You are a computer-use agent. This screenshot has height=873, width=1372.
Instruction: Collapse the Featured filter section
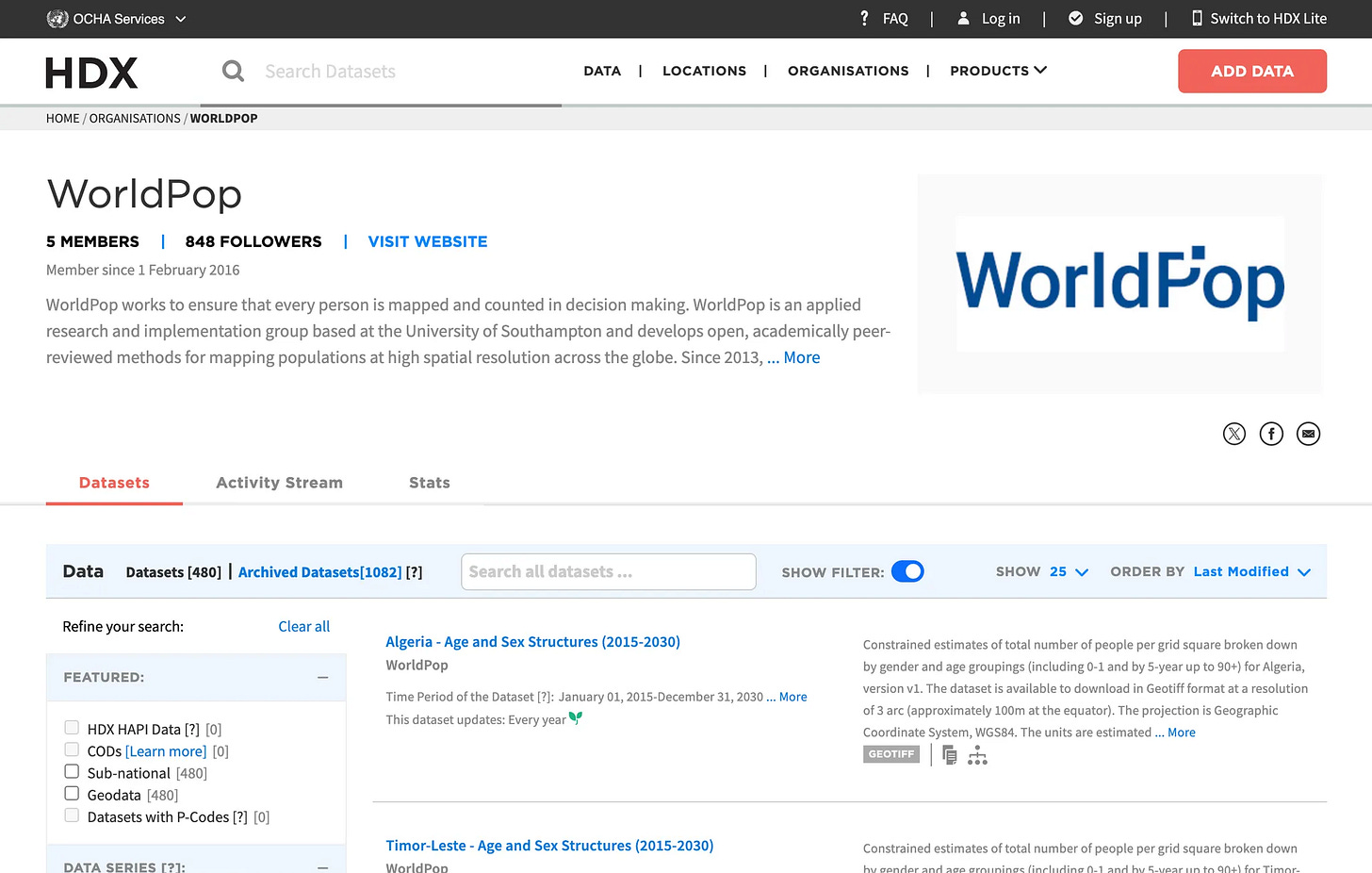click(322, 677)
